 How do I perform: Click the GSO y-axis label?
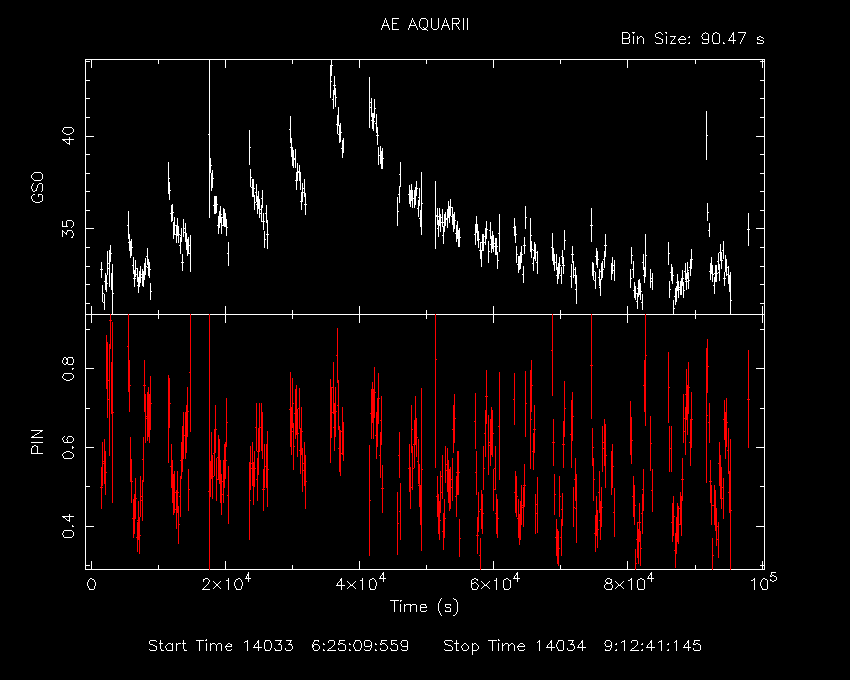[37, 188]
